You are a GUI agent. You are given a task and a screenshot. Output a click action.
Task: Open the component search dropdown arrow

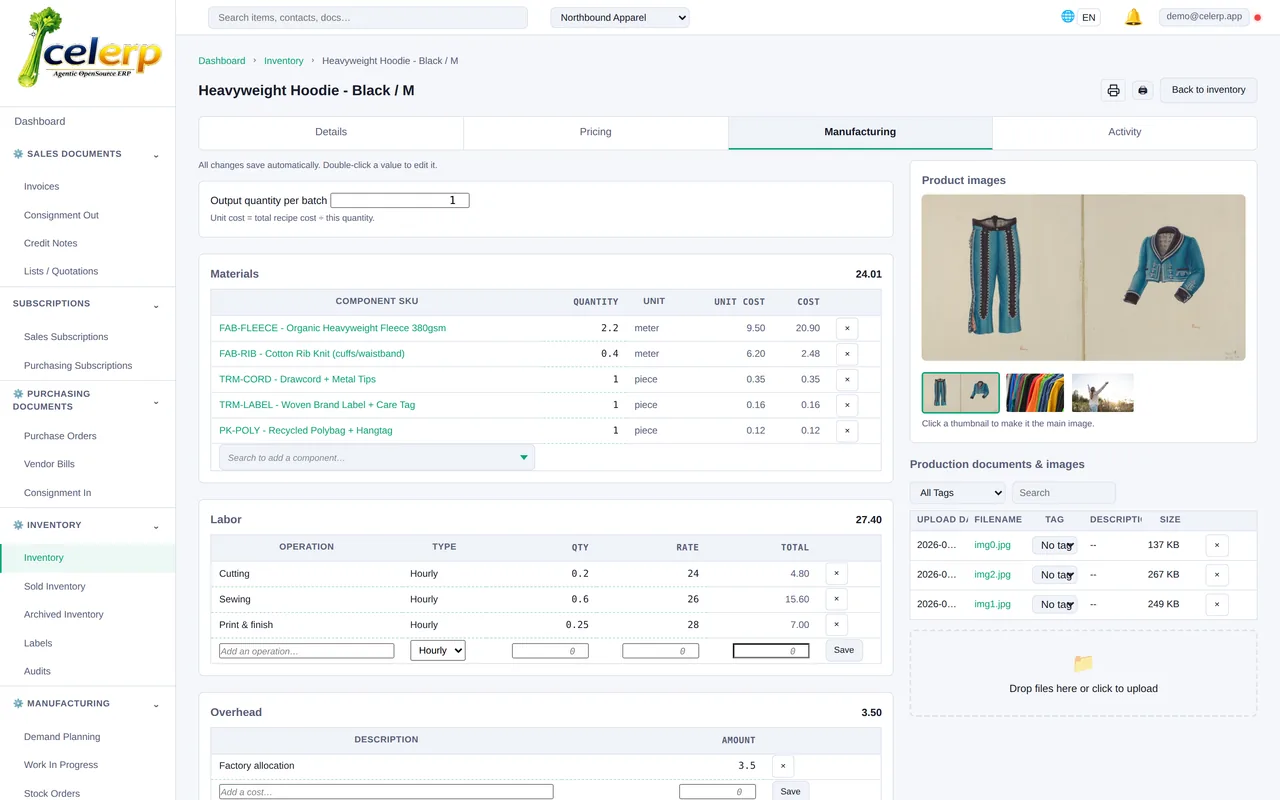(x=524, y=458)
